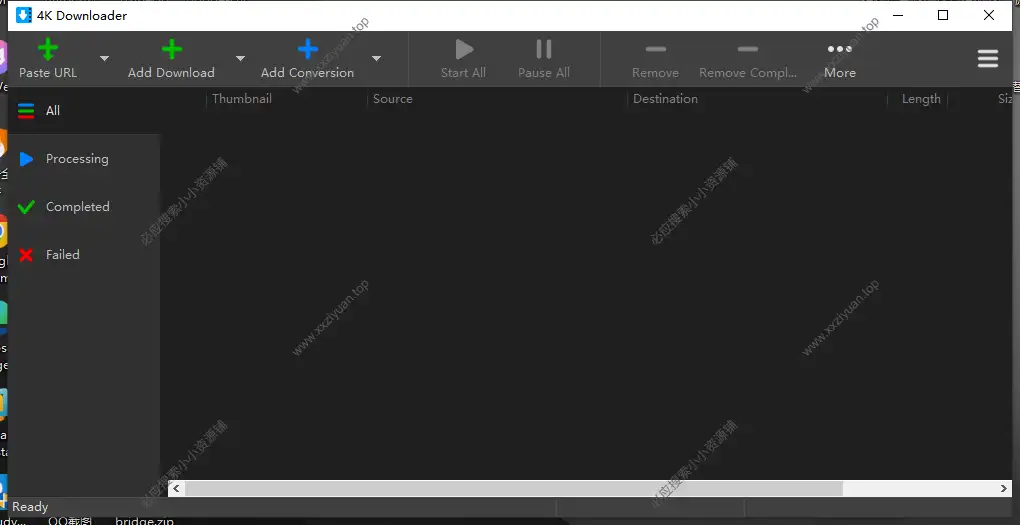Click the Add Download plus icon
Screen dimensions: 1020x525
point(171,49)
